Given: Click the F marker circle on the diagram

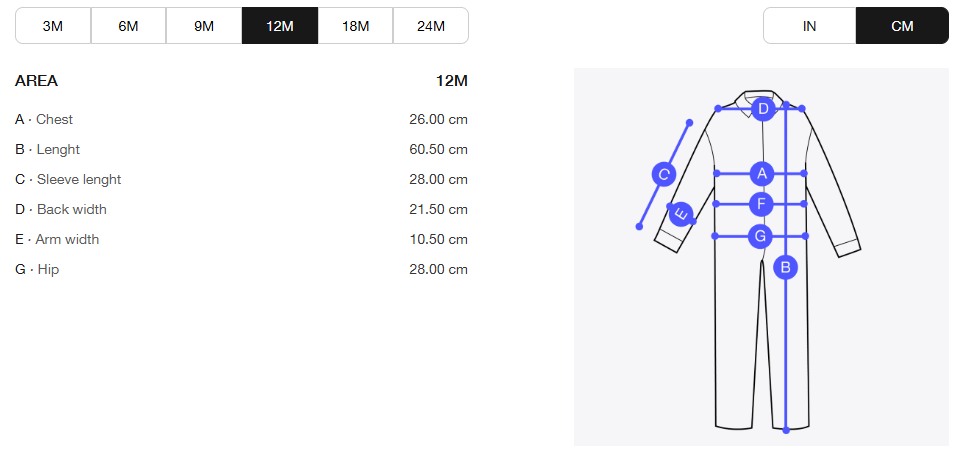Looking at the screenshot, I should click(x=761, y=204).
